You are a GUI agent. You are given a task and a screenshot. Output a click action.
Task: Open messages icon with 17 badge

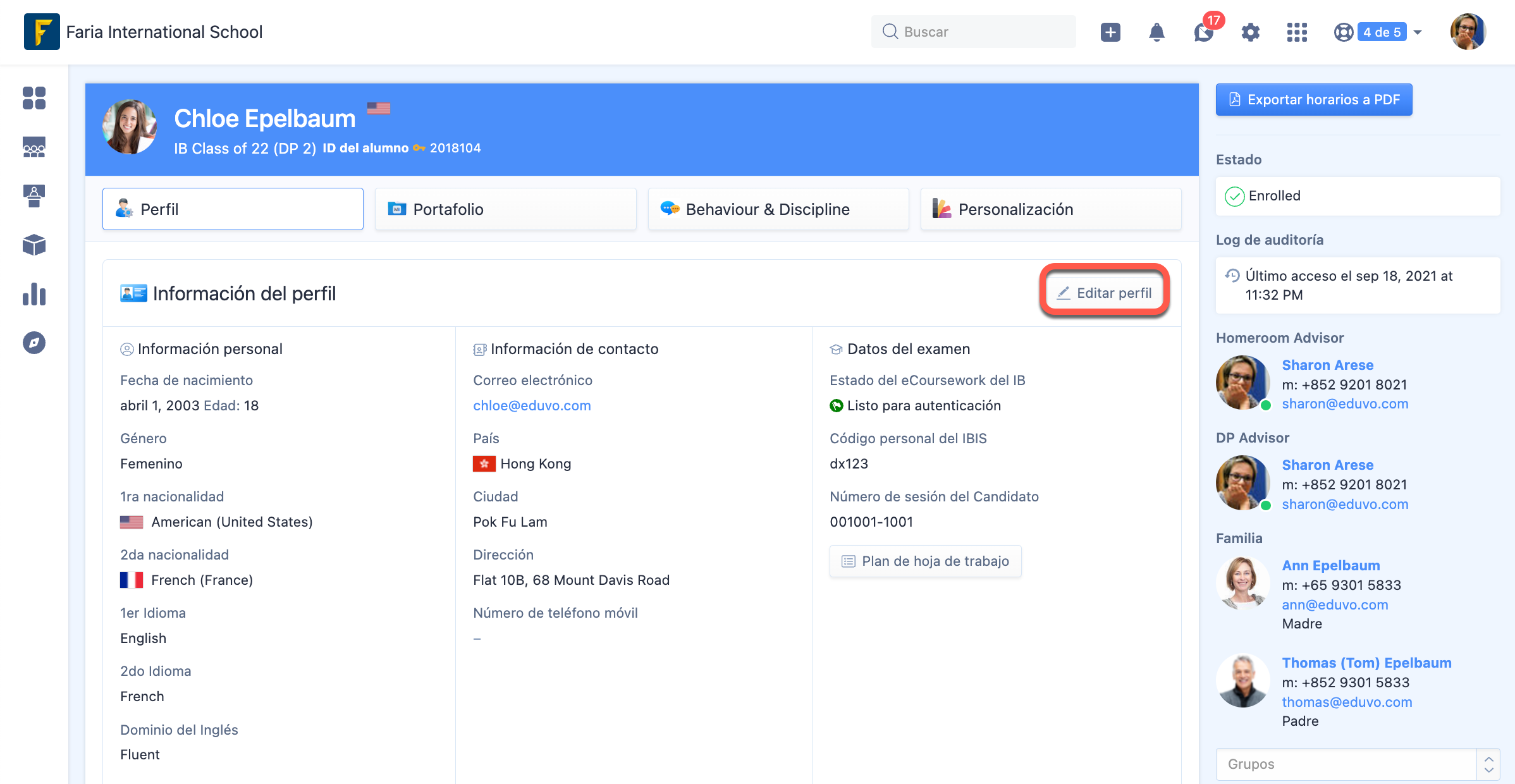point(1204,32)
